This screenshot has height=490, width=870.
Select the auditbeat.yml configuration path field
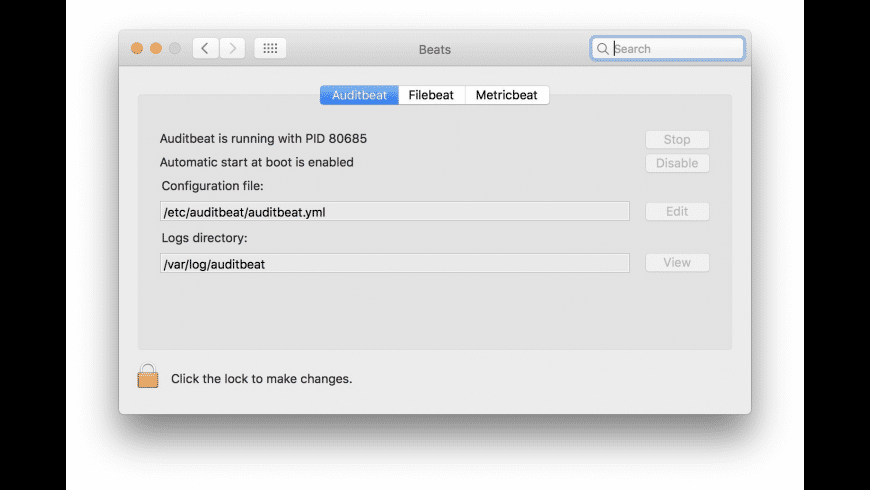click(x=394, y=211)
